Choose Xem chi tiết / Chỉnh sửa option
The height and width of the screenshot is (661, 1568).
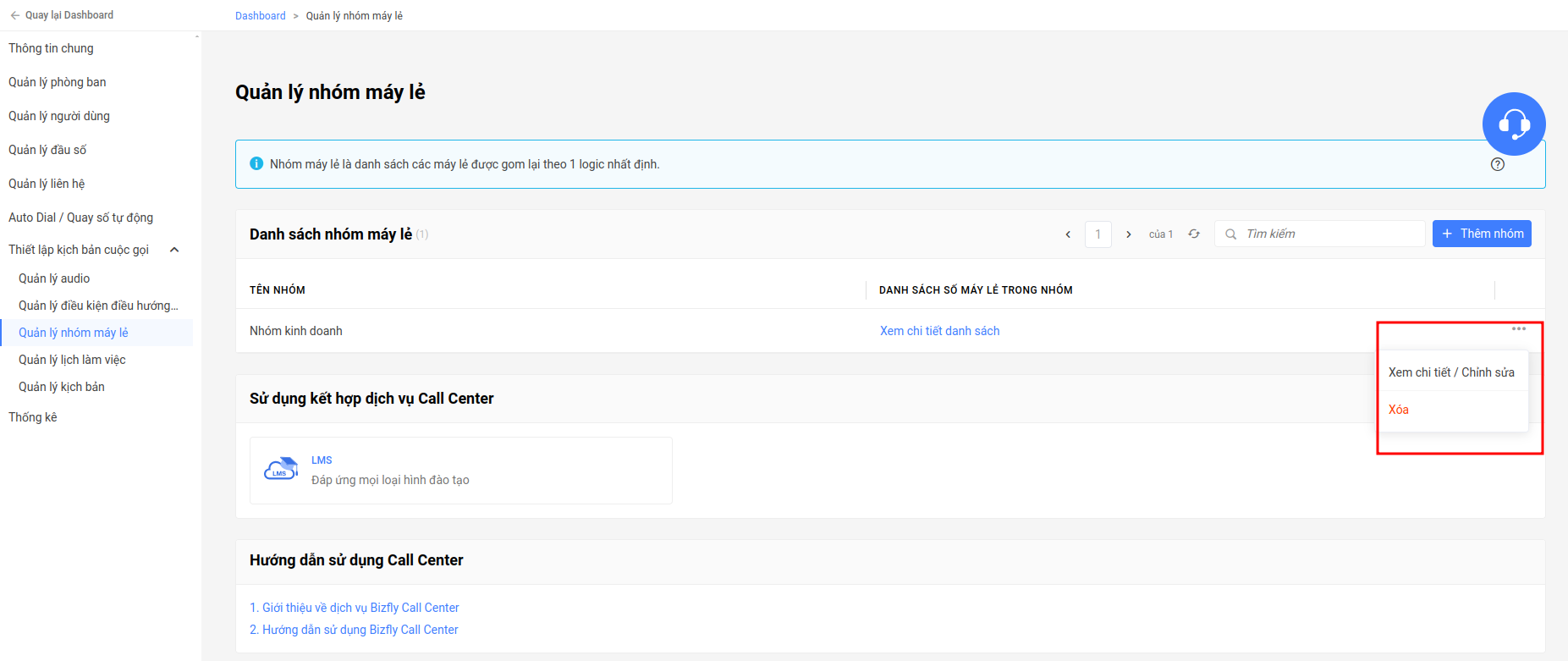(x=1452, y=372)
